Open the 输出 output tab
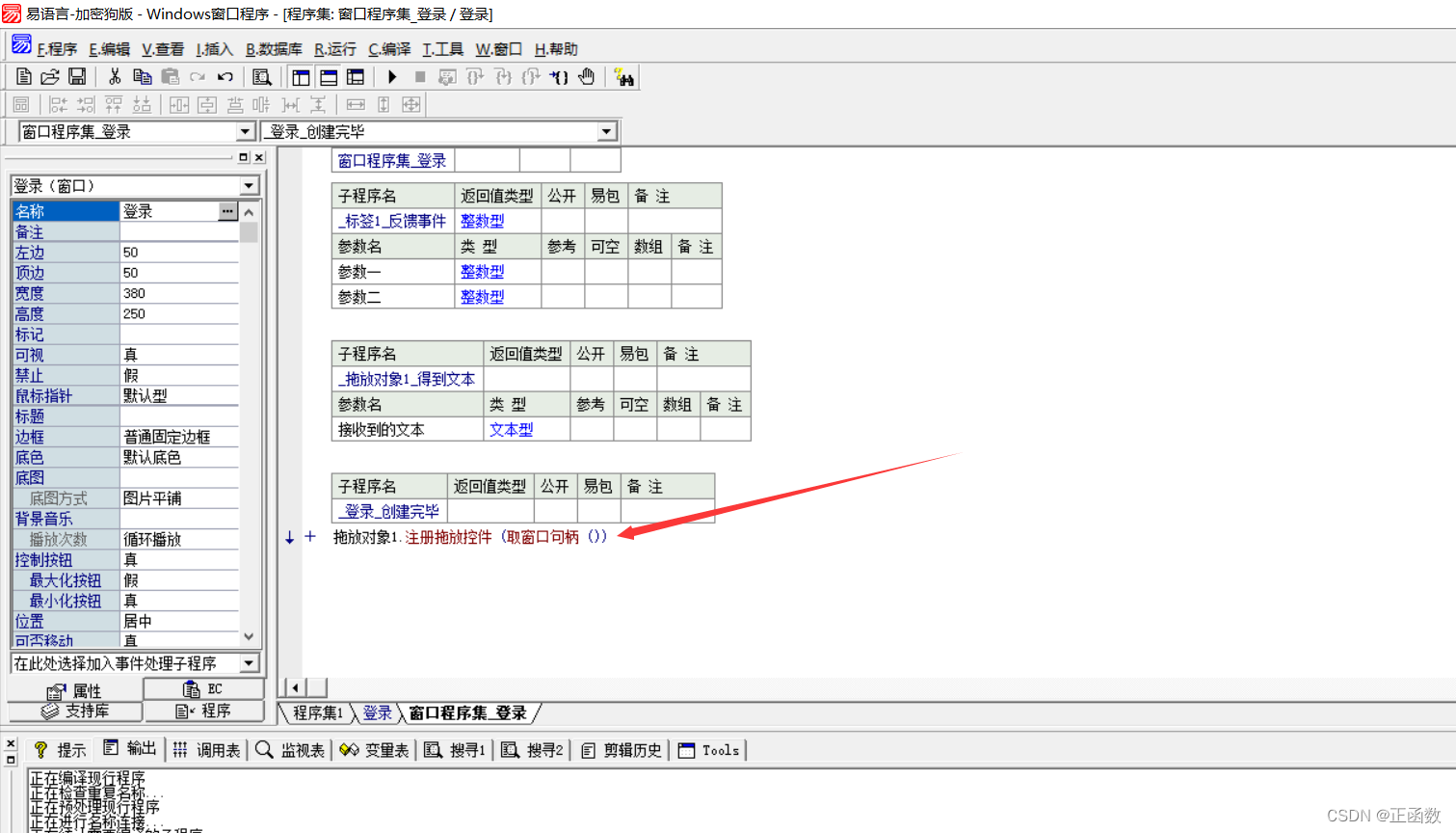The width and height of the screenshot is (1456, 833). [129, 748]
